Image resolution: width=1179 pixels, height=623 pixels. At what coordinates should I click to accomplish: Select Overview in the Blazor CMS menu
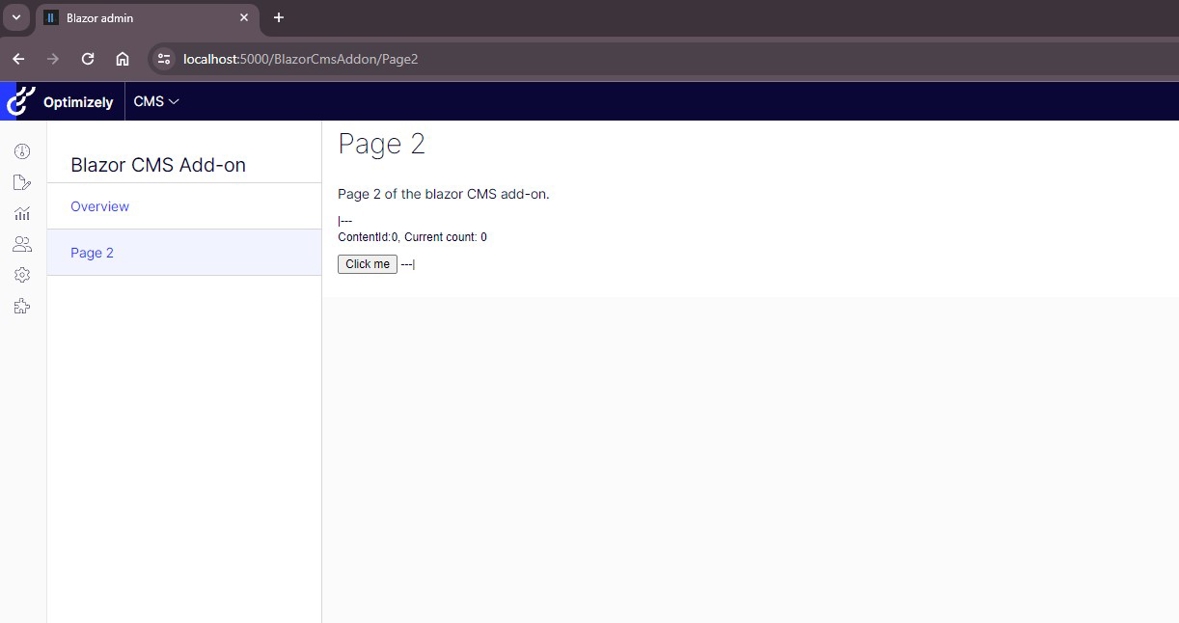coord(99,206)
